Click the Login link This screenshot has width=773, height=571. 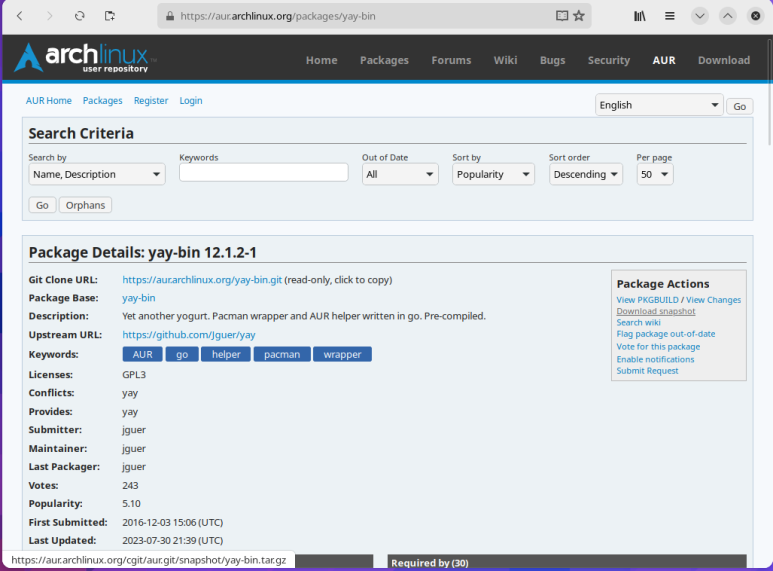point(191,101)
